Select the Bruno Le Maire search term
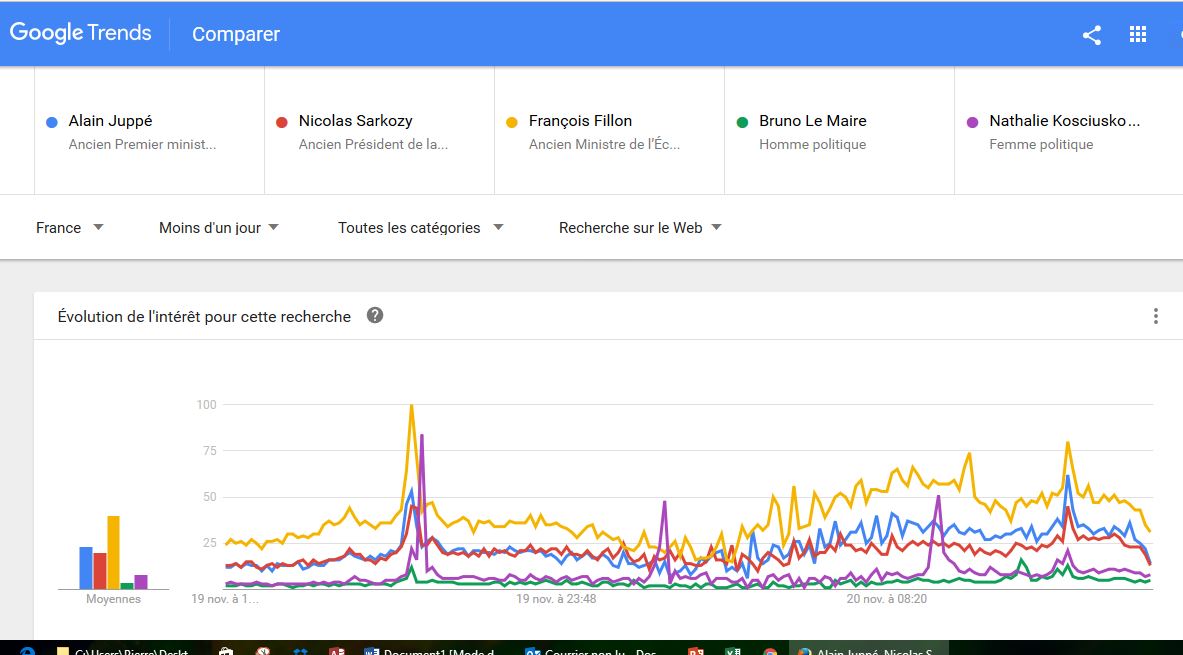The image size is (1183, 655). point(812,121)
